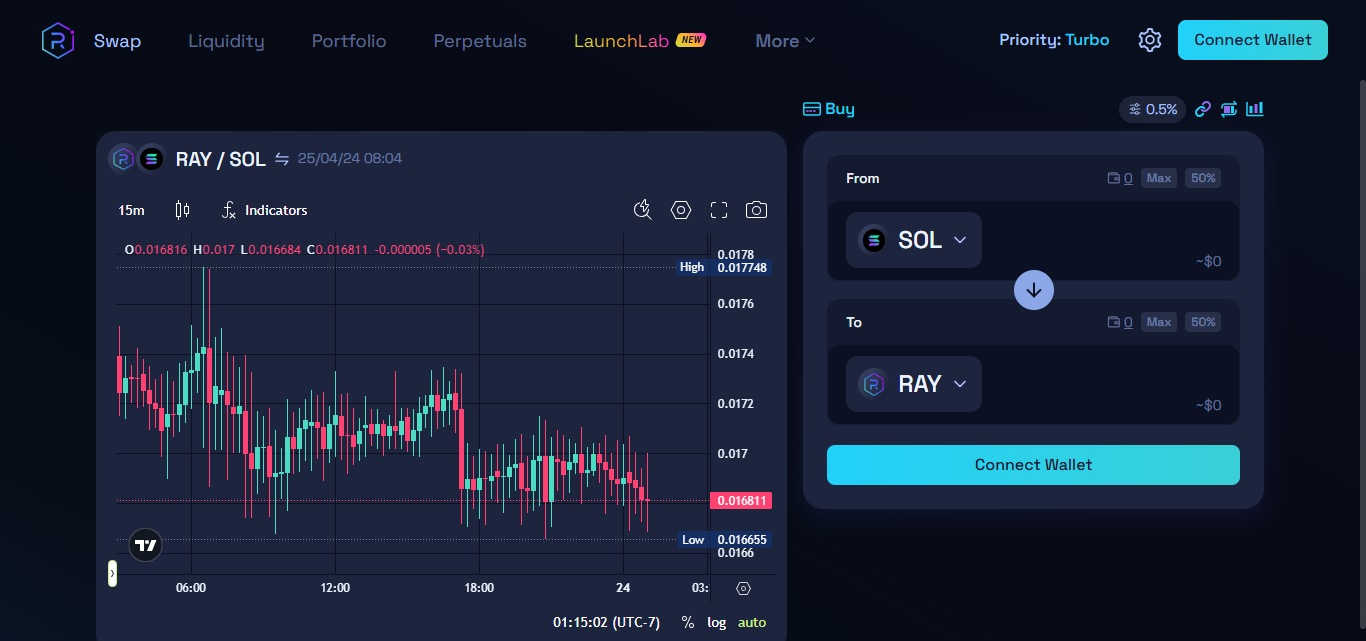The width and height of the screenshot is (1366, 641).
Task: Navigate to Portfolio
Action: click(349, 41)
